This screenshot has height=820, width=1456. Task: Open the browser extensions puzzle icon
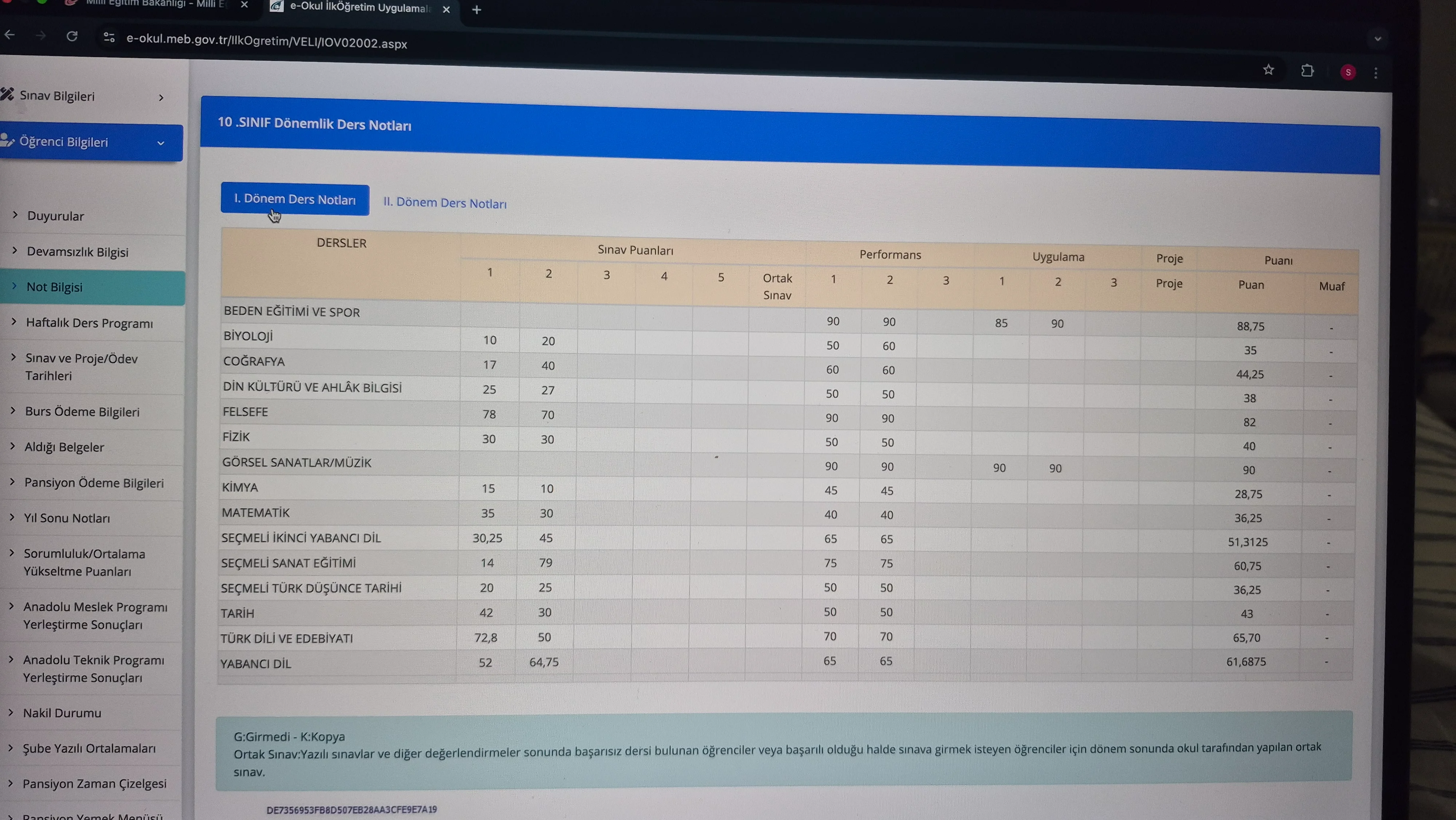(x=1307, y=71)
